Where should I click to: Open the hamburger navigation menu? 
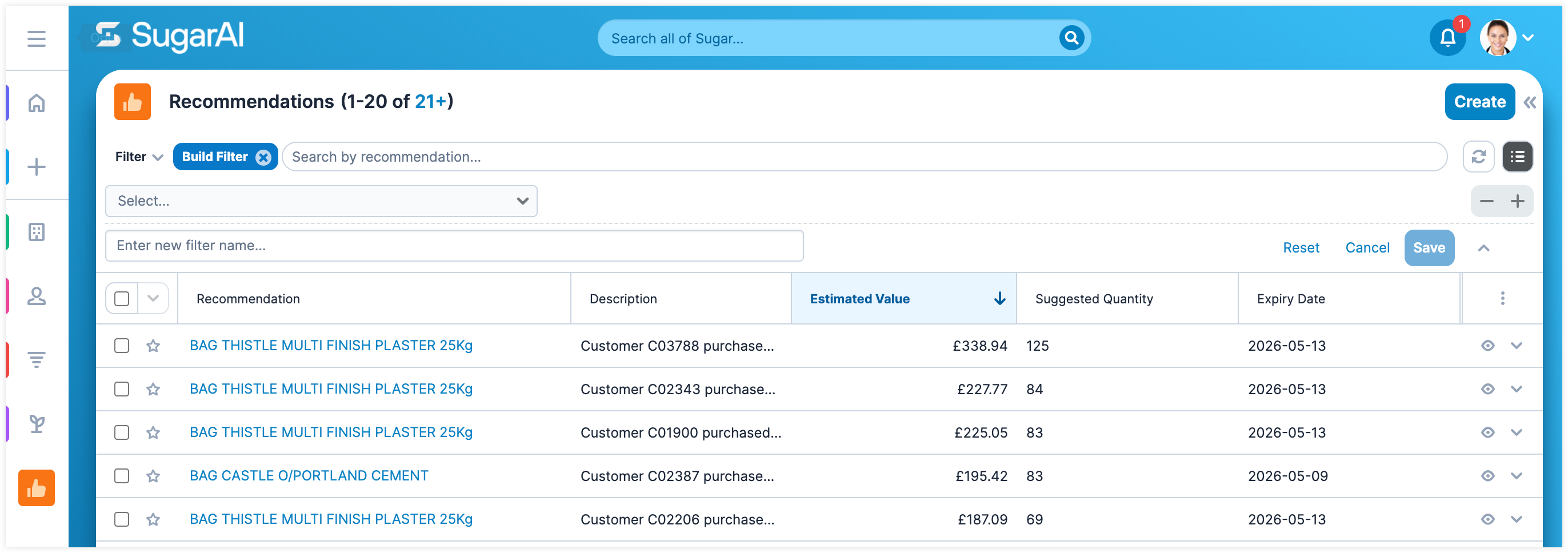[x=37, y=38]
